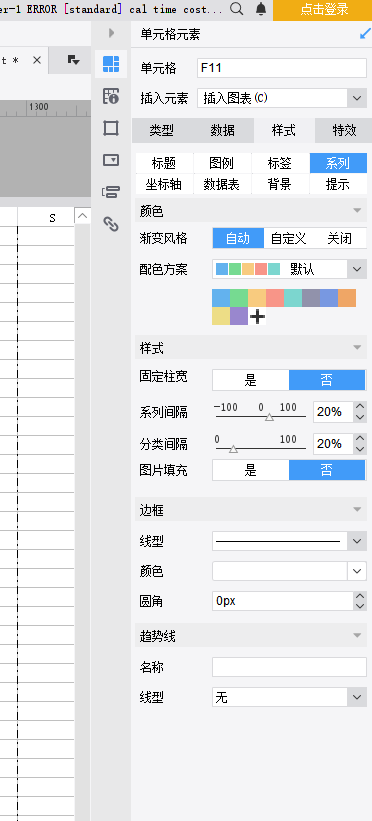The height and width of the screenshot is (821, 372).
Task: Collapse the 颜色 section header
Action: [x=251, y=211]
